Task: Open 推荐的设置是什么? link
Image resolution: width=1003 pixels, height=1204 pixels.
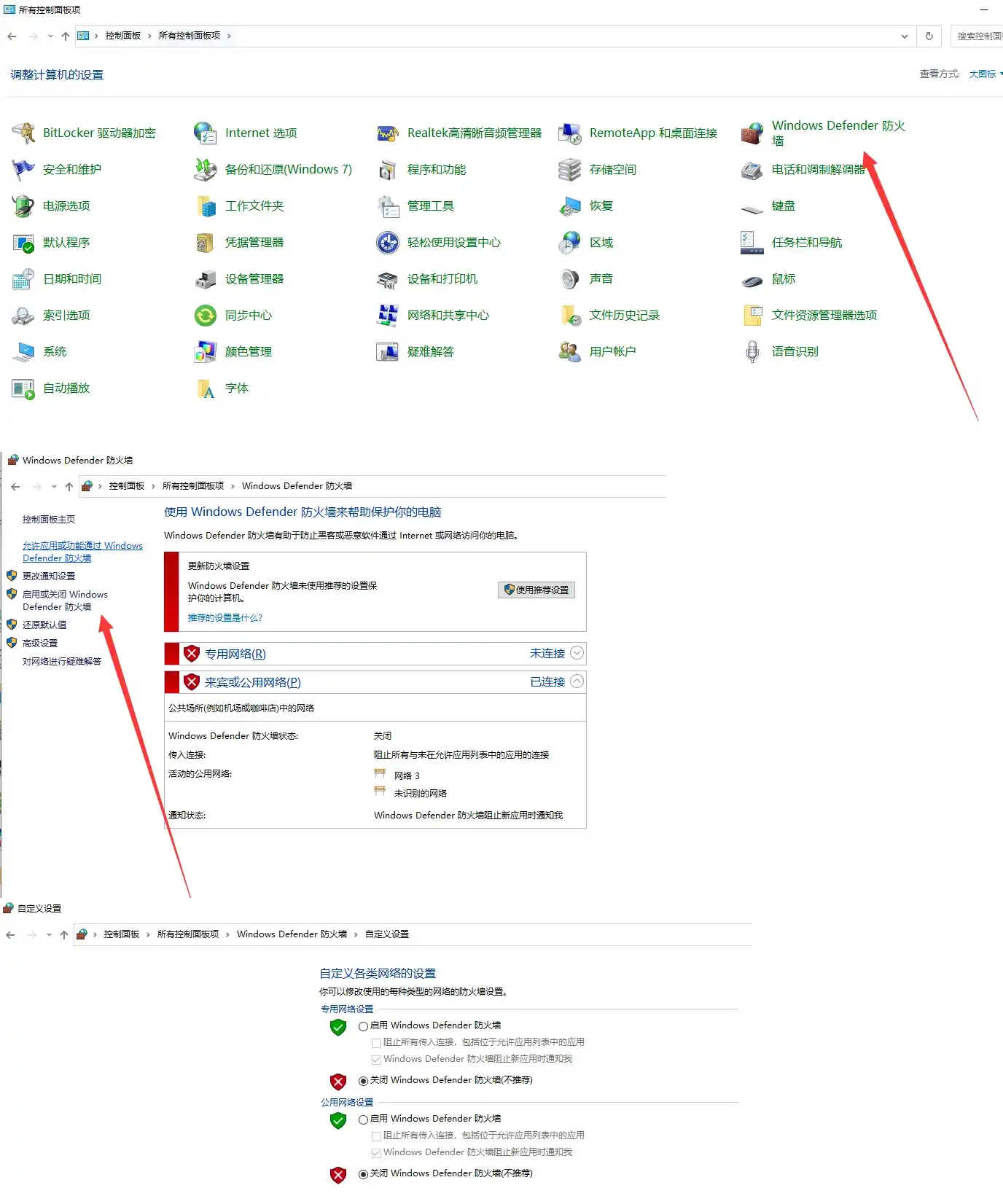Action: point(225,618)
